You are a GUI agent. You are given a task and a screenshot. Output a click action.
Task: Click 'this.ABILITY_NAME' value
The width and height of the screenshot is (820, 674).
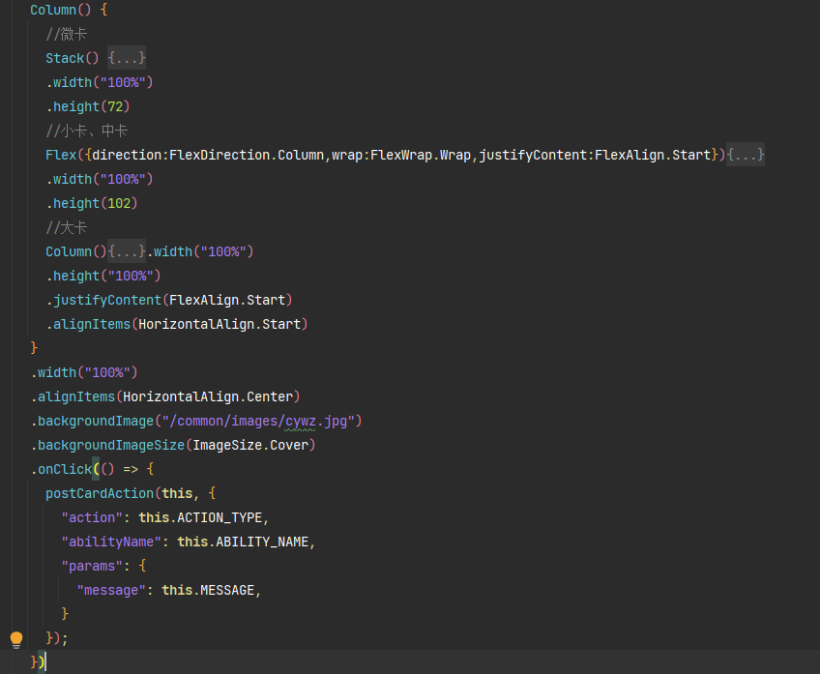(243, 542)
